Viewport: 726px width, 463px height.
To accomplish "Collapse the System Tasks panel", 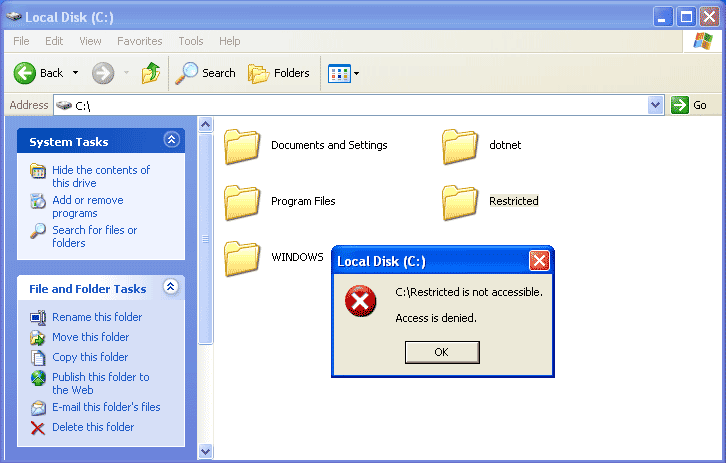I will (171, 139).
